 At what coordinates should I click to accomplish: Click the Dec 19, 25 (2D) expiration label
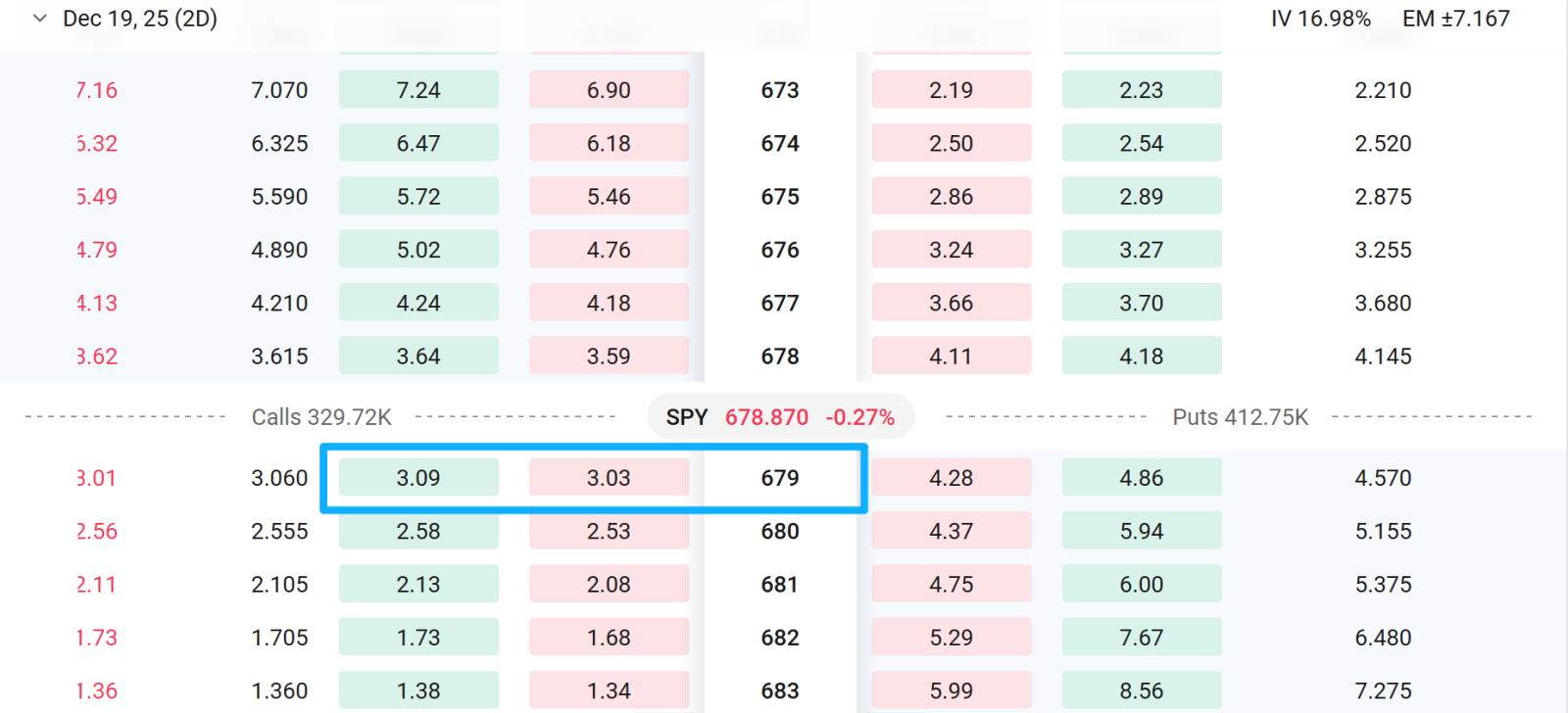(140, 19)
